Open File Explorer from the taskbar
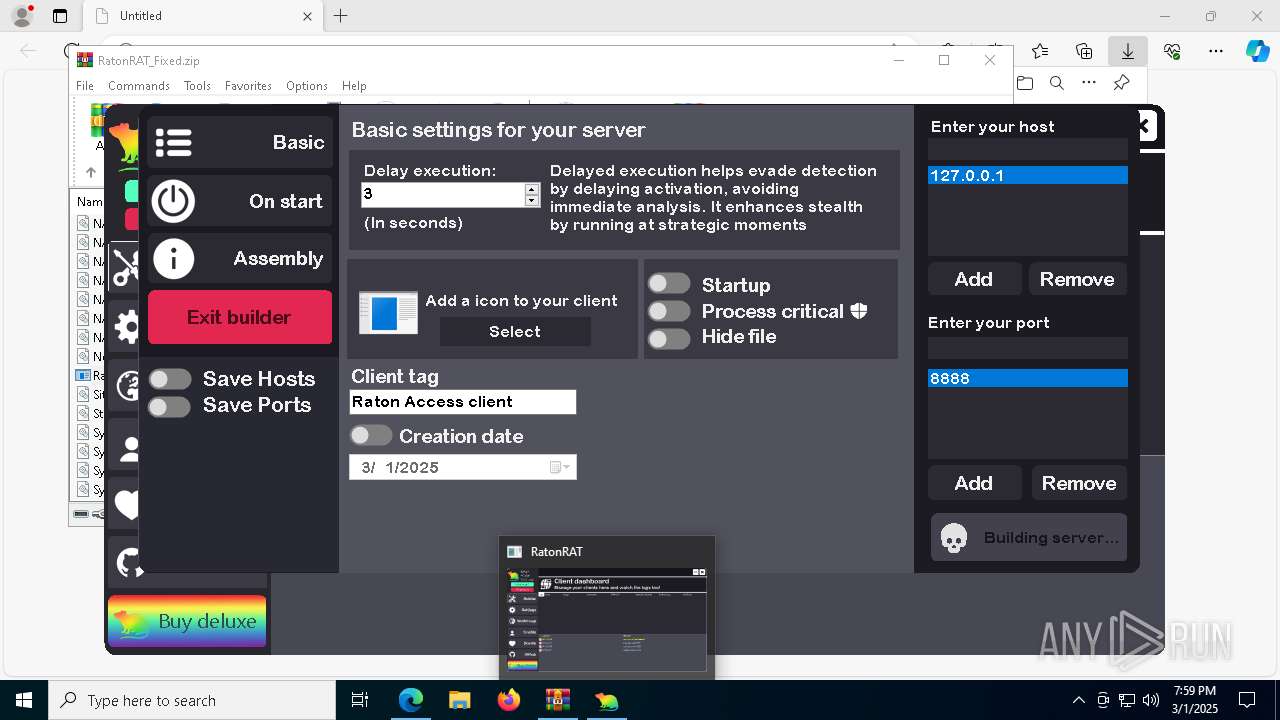This screenshot has width=1280, height=720. click(459, 700)
